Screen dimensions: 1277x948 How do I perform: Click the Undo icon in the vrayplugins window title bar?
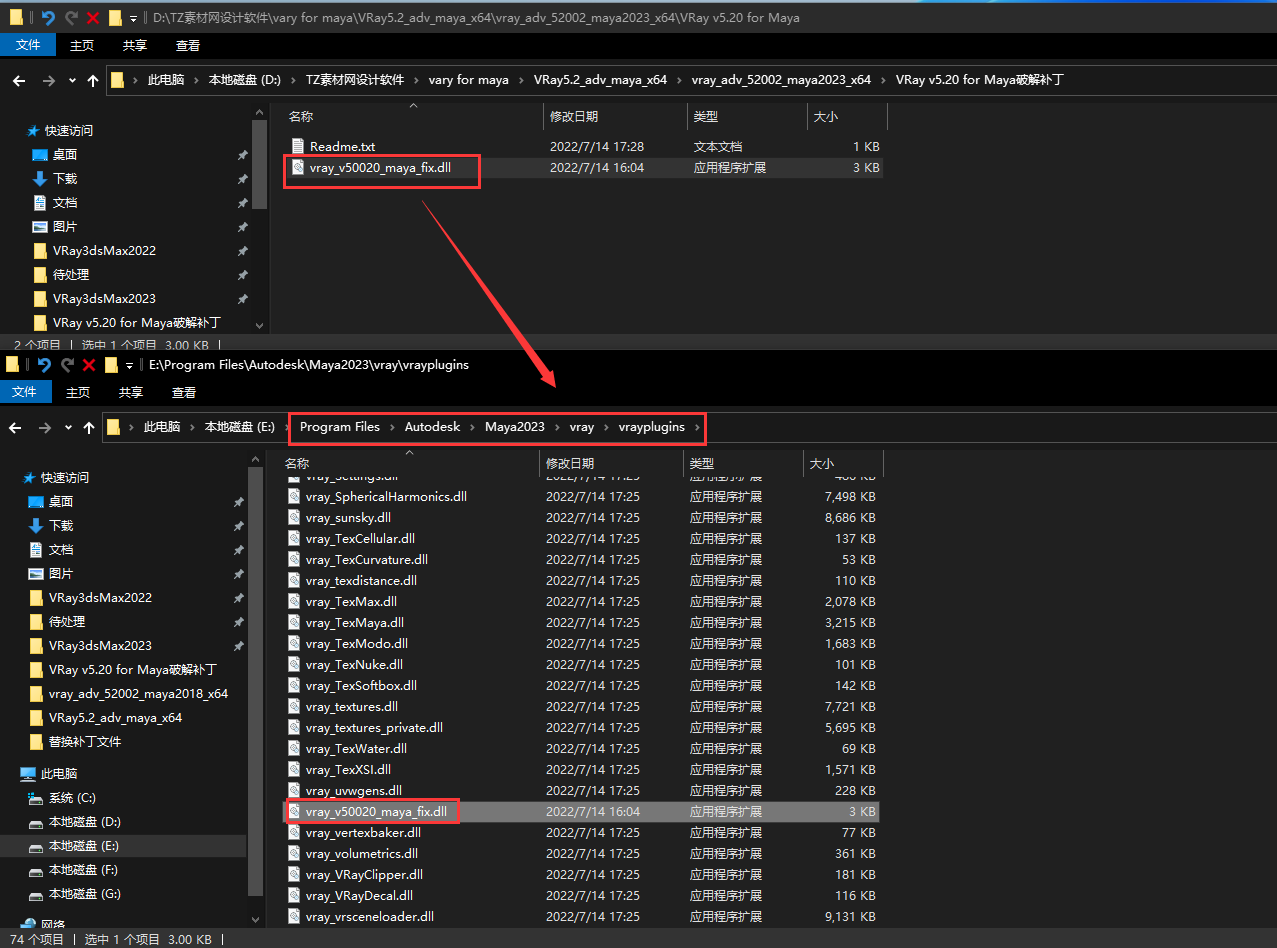(43, 365)
